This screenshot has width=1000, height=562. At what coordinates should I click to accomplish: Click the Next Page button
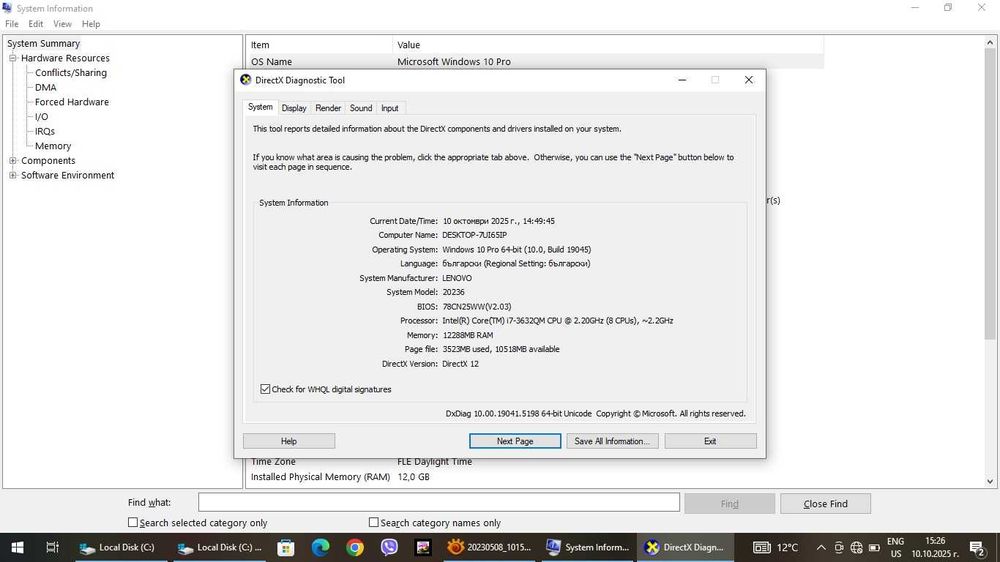(515, 441)
